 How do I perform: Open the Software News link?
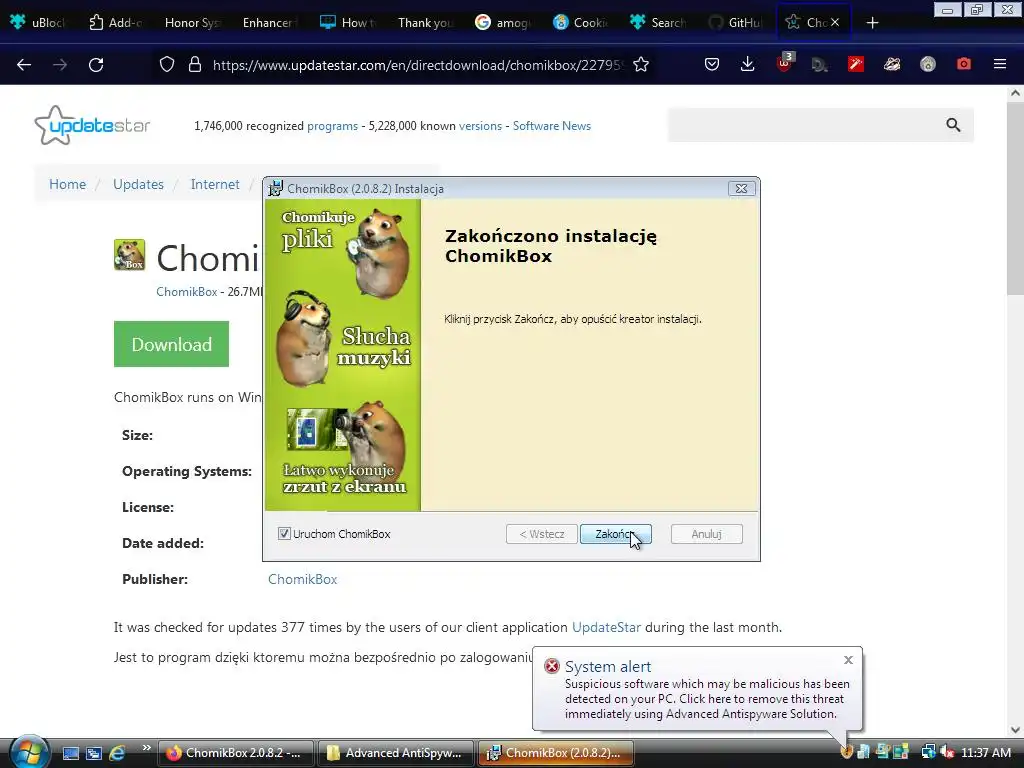pyautogui.click(x=552, y=125)
